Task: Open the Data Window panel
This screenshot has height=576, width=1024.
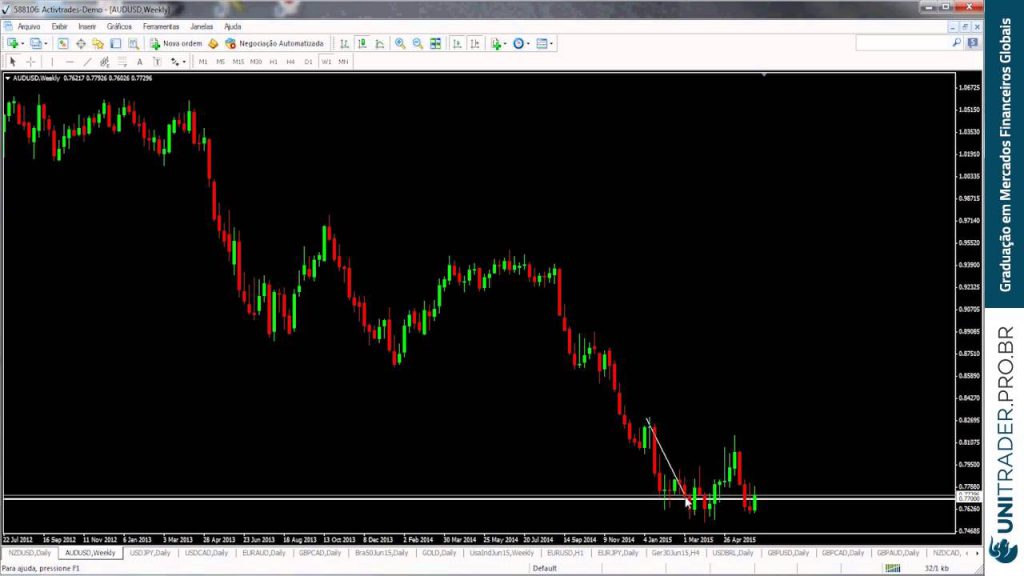Action: click(x=80, y=44)
